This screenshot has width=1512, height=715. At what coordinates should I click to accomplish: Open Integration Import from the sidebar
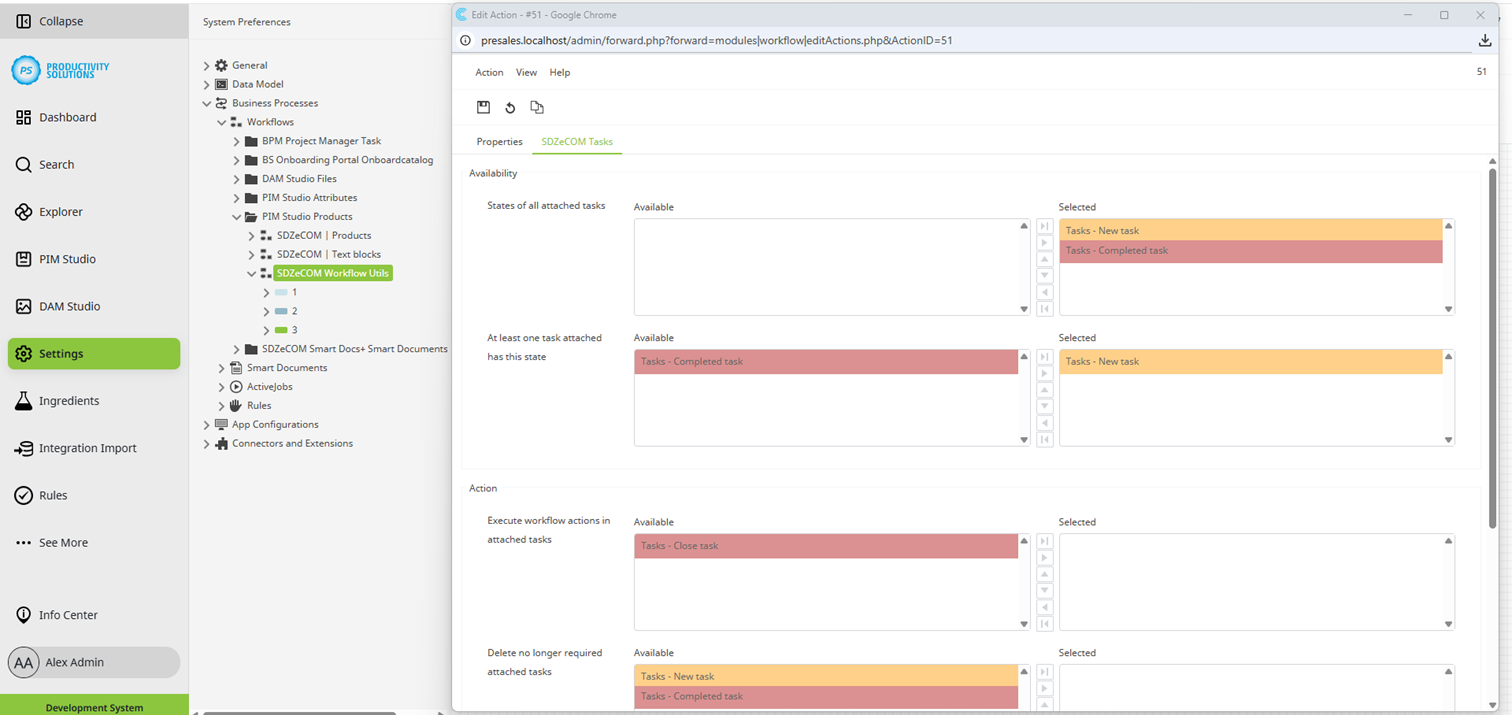click(x=22, y=447)
